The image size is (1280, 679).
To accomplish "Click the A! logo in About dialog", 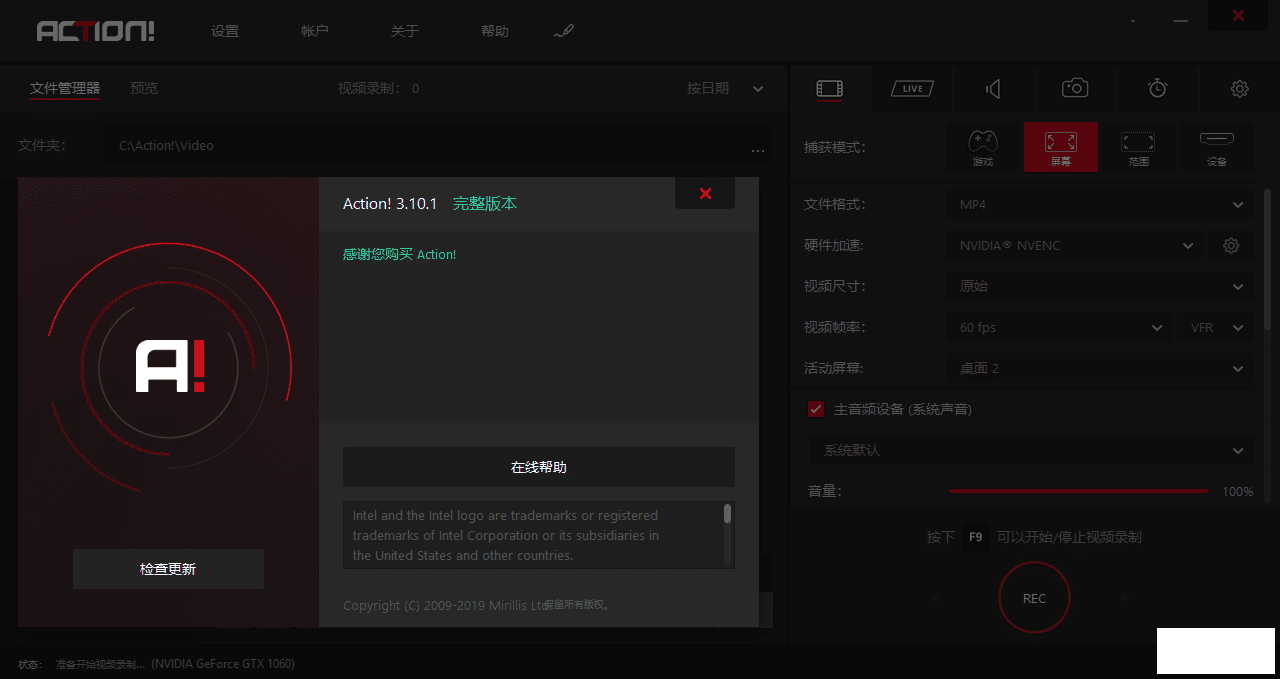I will click(x=169, y=366).
